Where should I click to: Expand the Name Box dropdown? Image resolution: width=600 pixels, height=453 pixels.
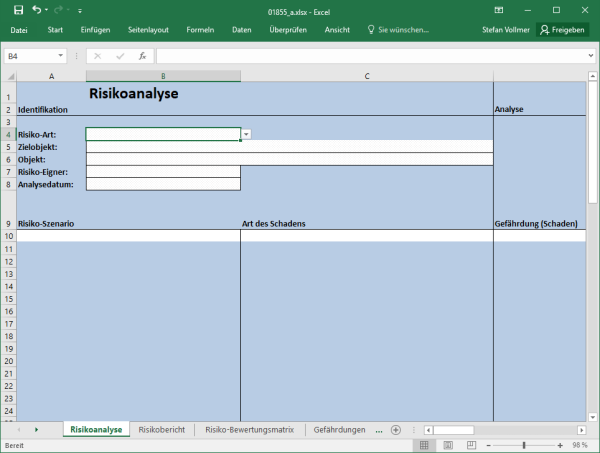click(62, 56)
